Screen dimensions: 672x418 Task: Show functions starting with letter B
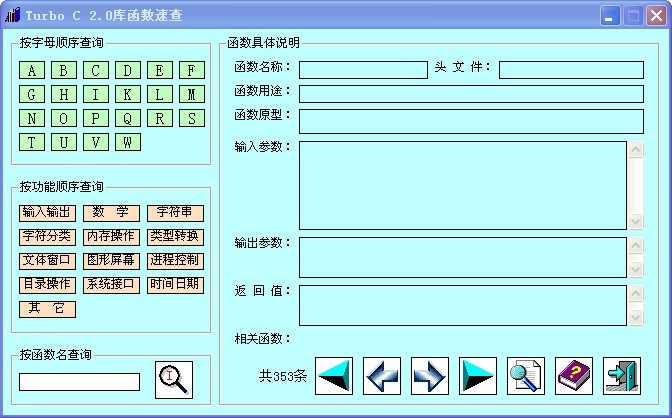tap(64, 70)
